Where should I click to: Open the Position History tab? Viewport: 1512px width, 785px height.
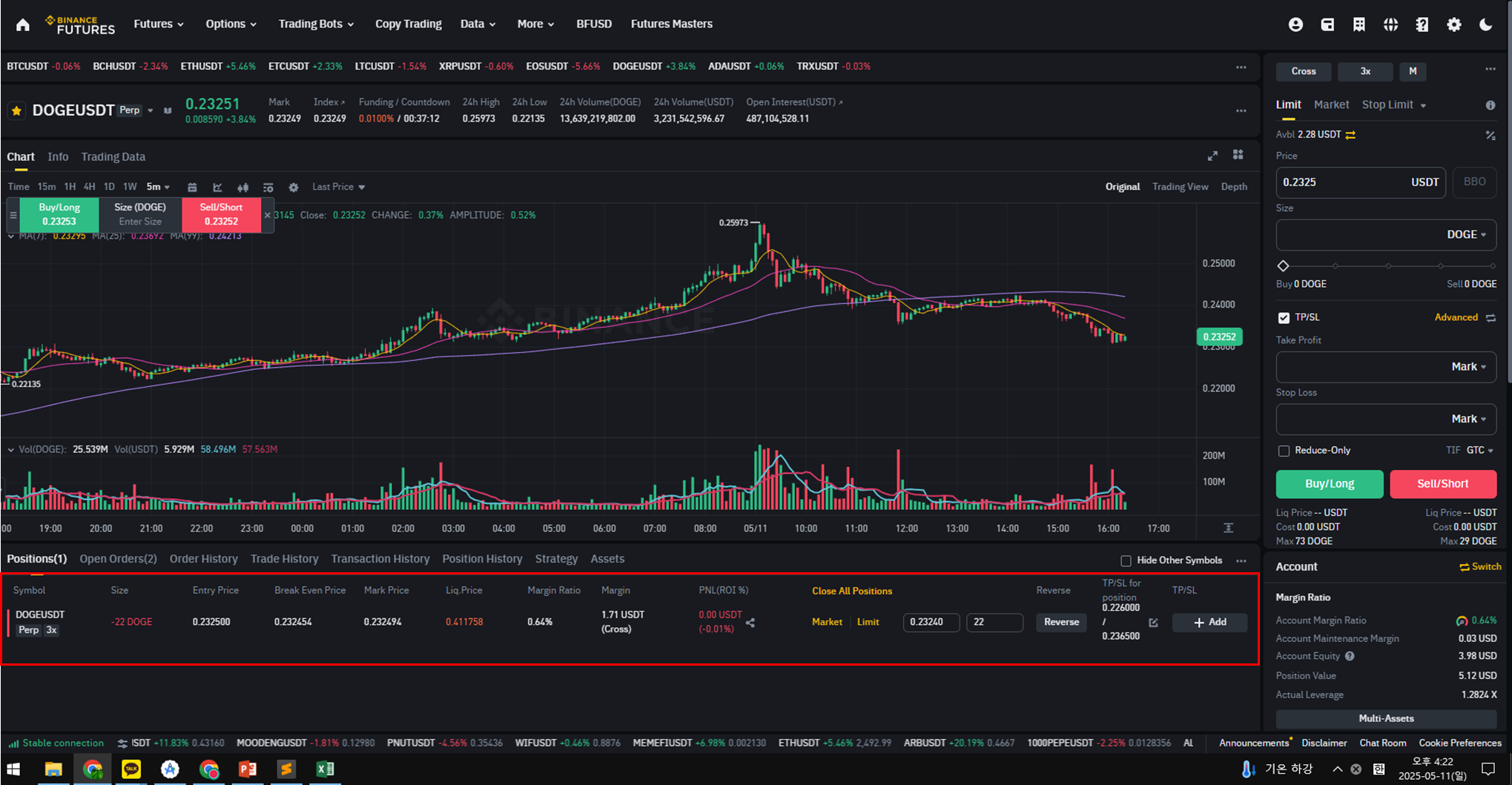[482, 559]
